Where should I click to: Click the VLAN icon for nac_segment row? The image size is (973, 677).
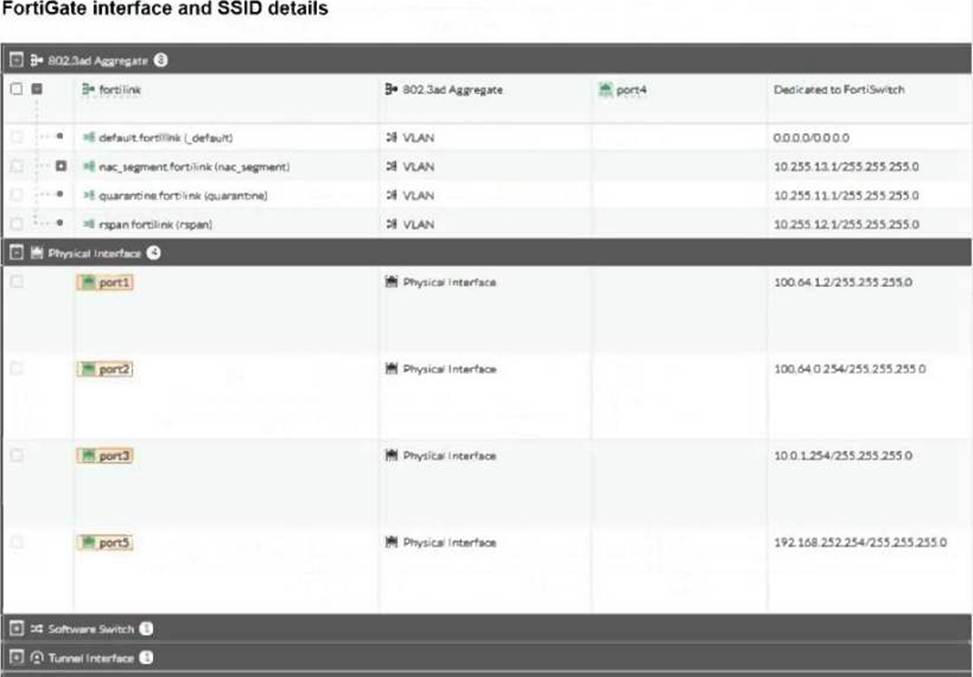[391, 166]
